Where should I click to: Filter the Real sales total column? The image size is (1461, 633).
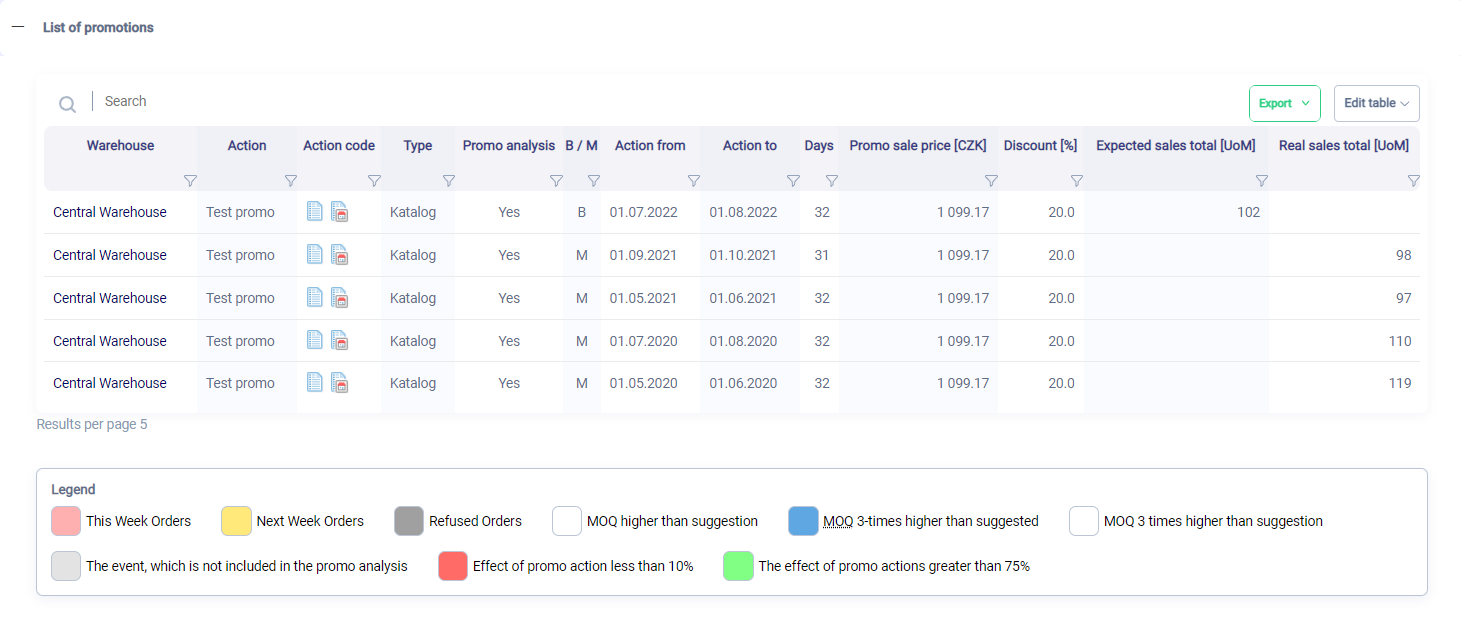point(1413,181)
